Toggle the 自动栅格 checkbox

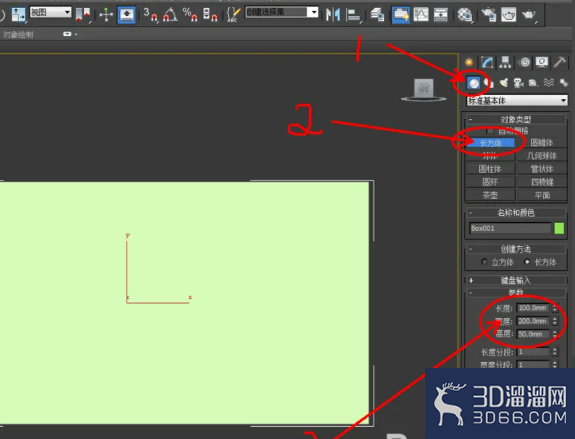coord(490,131)
